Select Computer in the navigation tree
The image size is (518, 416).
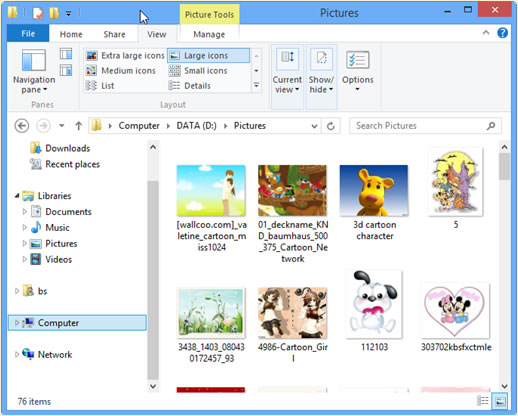coord(77,323)
